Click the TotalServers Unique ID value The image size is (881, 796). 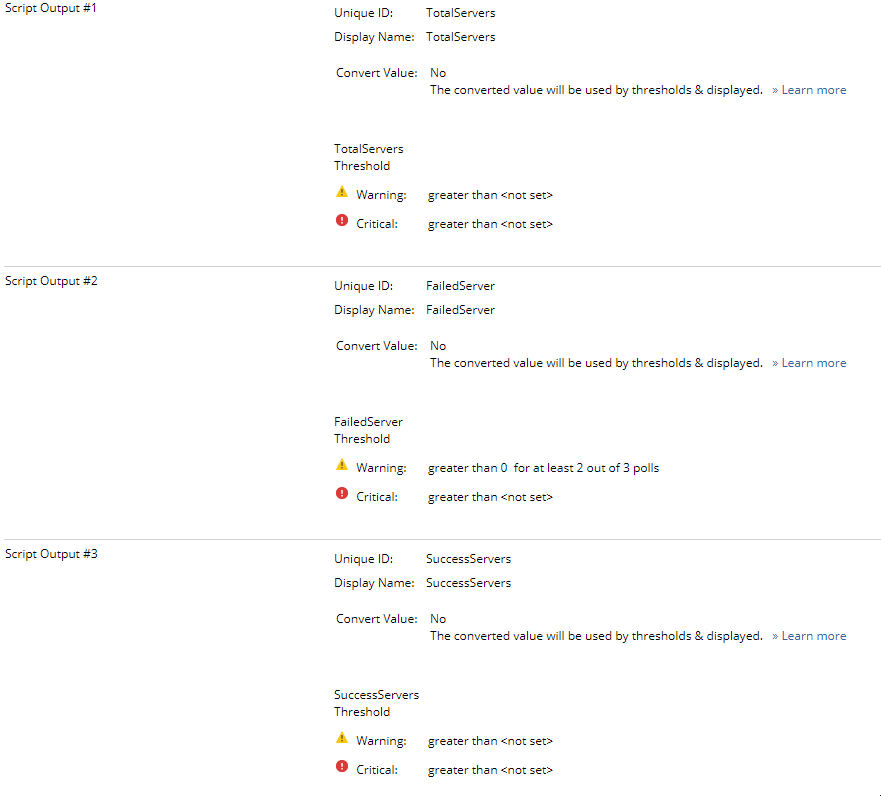coord(460,13)
